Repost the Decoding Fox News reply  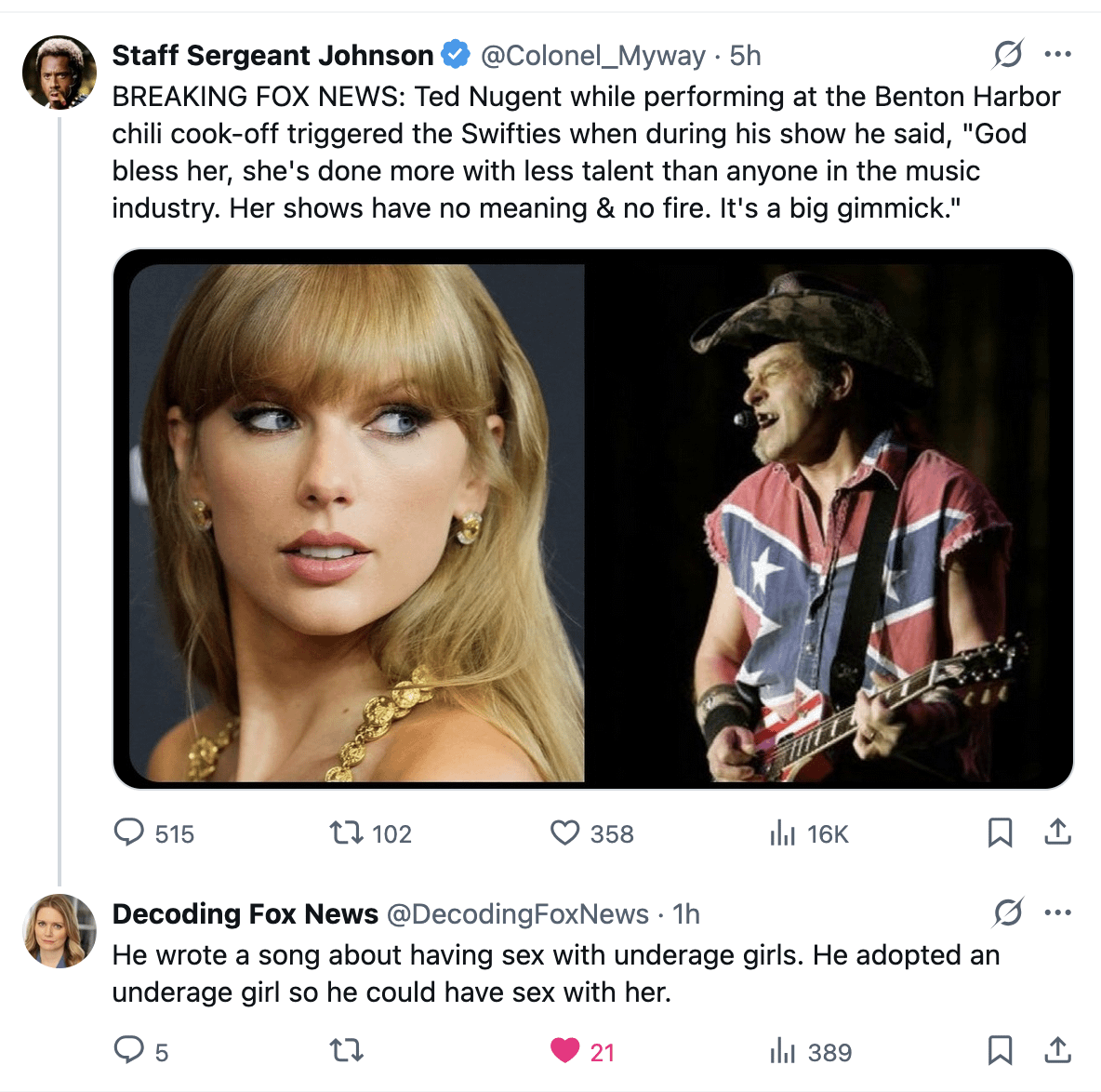coord(347,1050)
